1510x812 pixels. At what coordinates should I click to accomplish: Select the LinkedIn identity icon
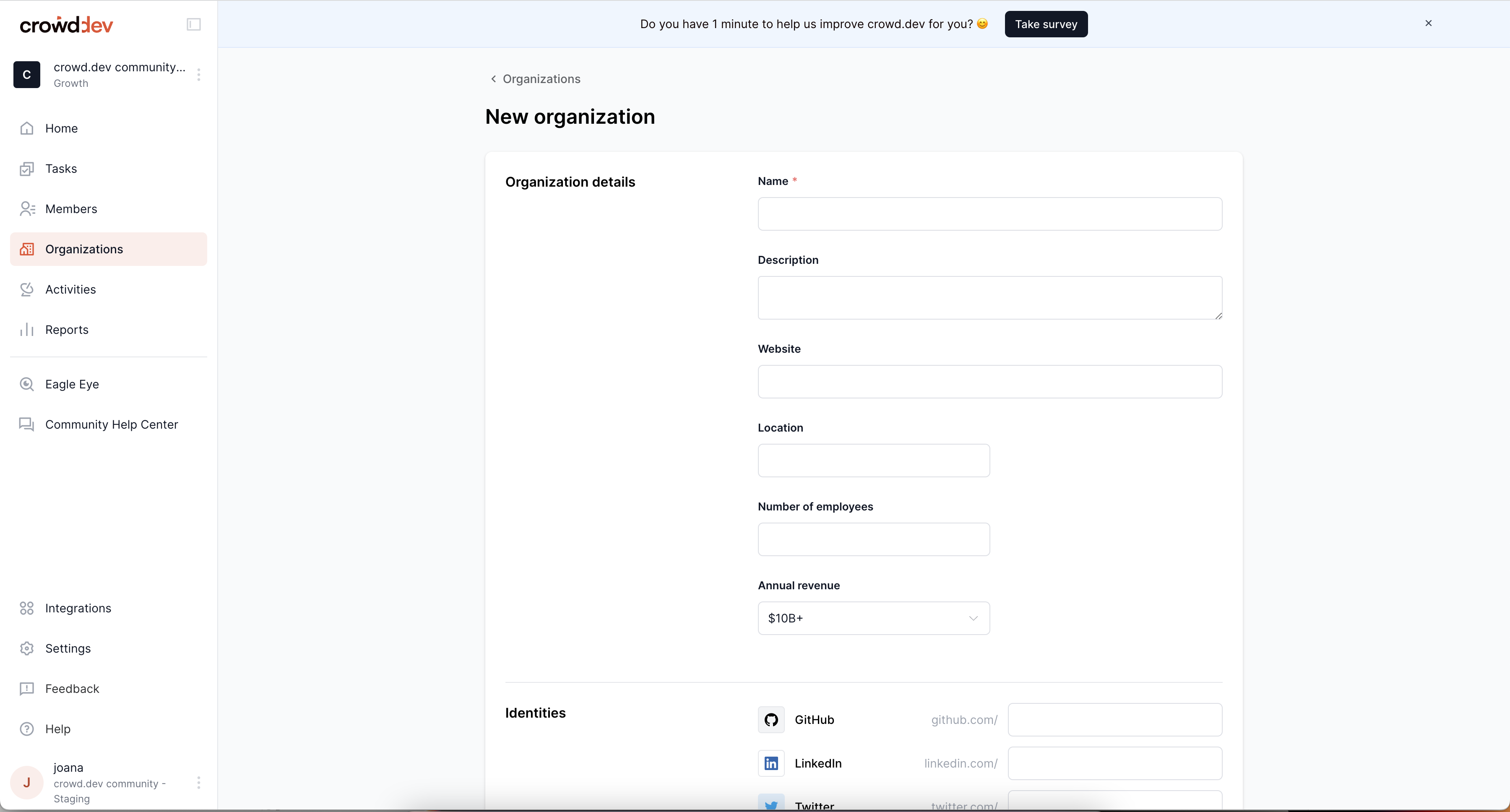click(x=771, y=763)
